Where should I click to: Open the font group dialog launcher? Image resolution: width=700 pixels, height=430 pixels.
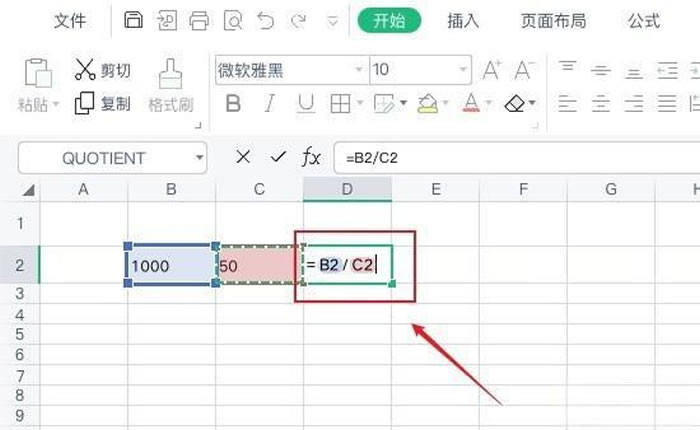click(534, 126)
